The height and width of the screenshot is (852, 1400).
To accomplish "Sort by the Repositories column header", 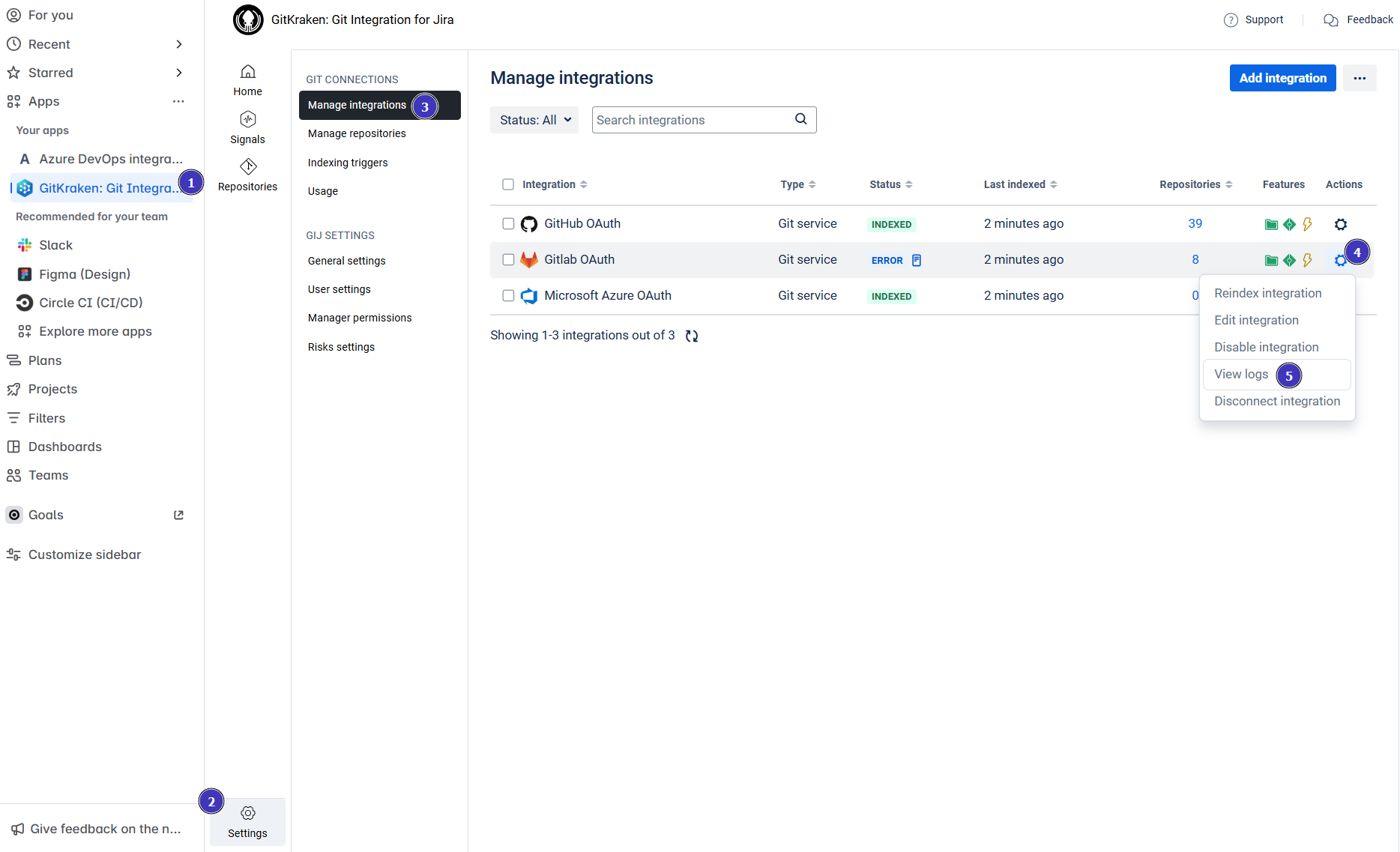I will tap(1195, 184).
